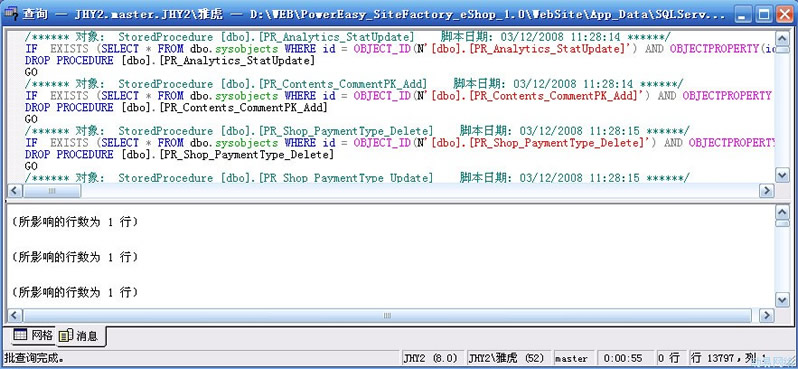Screen dimensions: 798x369
Task: Click the SQL editor horizontal scrollbar thumb
Action: point(52,191)
